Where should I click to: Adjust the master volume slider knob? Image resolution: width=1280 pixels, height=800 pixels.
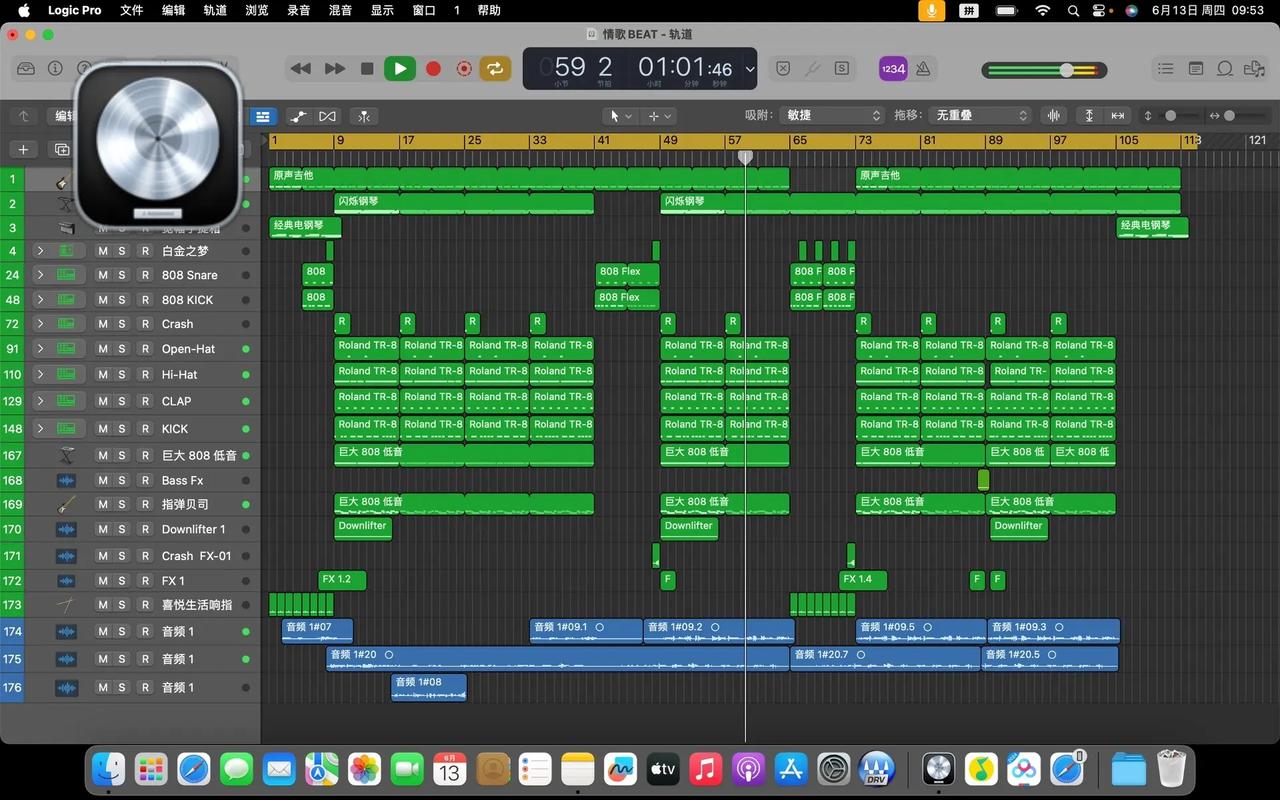tap(1067, 70)
